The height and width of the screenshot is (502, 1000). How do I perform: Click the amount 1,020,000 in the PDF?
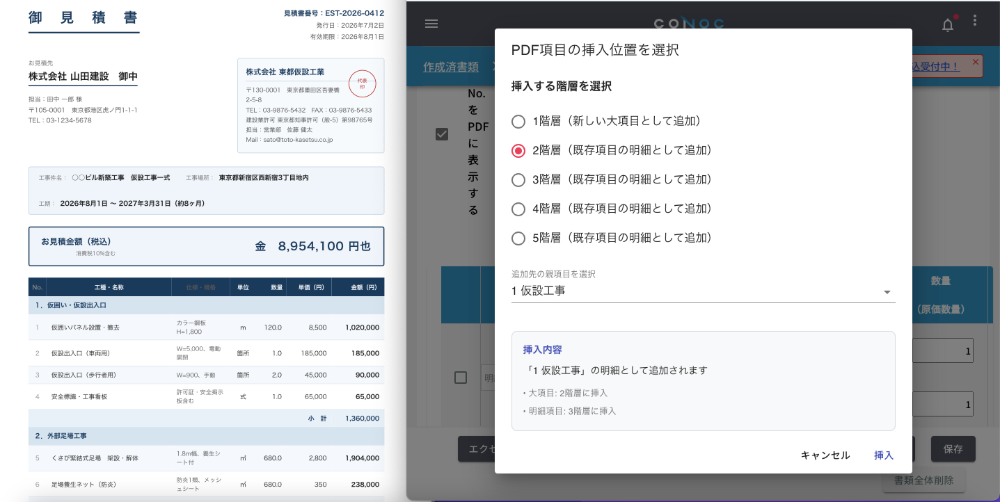point(362,327)
